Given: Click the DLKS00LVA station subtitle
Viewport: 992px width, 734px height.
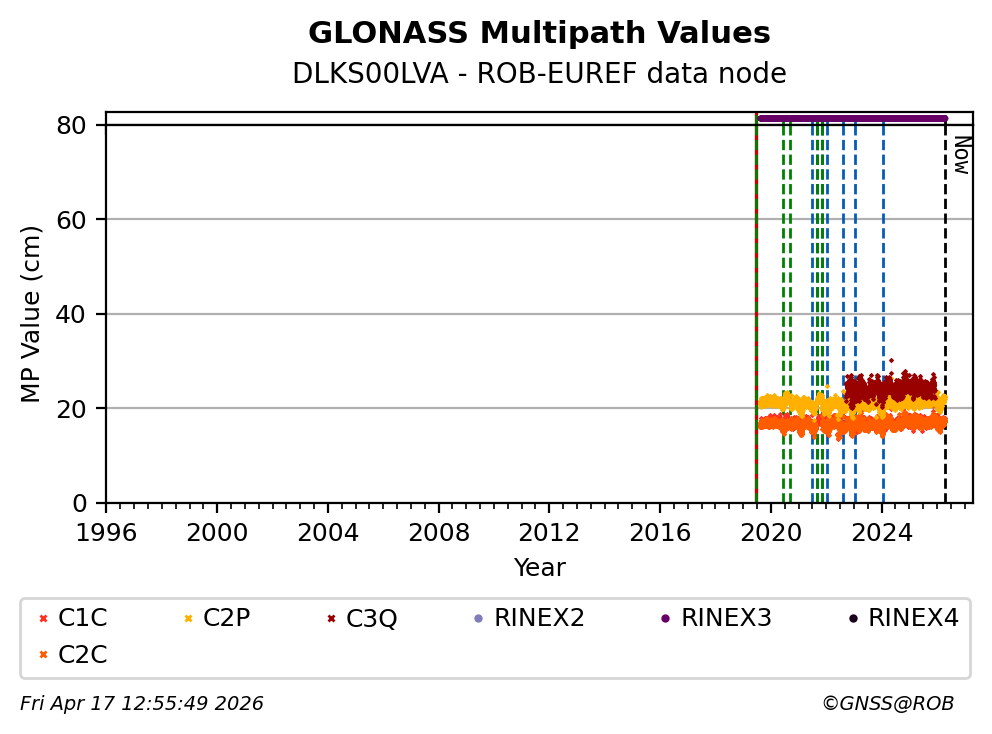Looking at the screenshot, I should 539,74.
